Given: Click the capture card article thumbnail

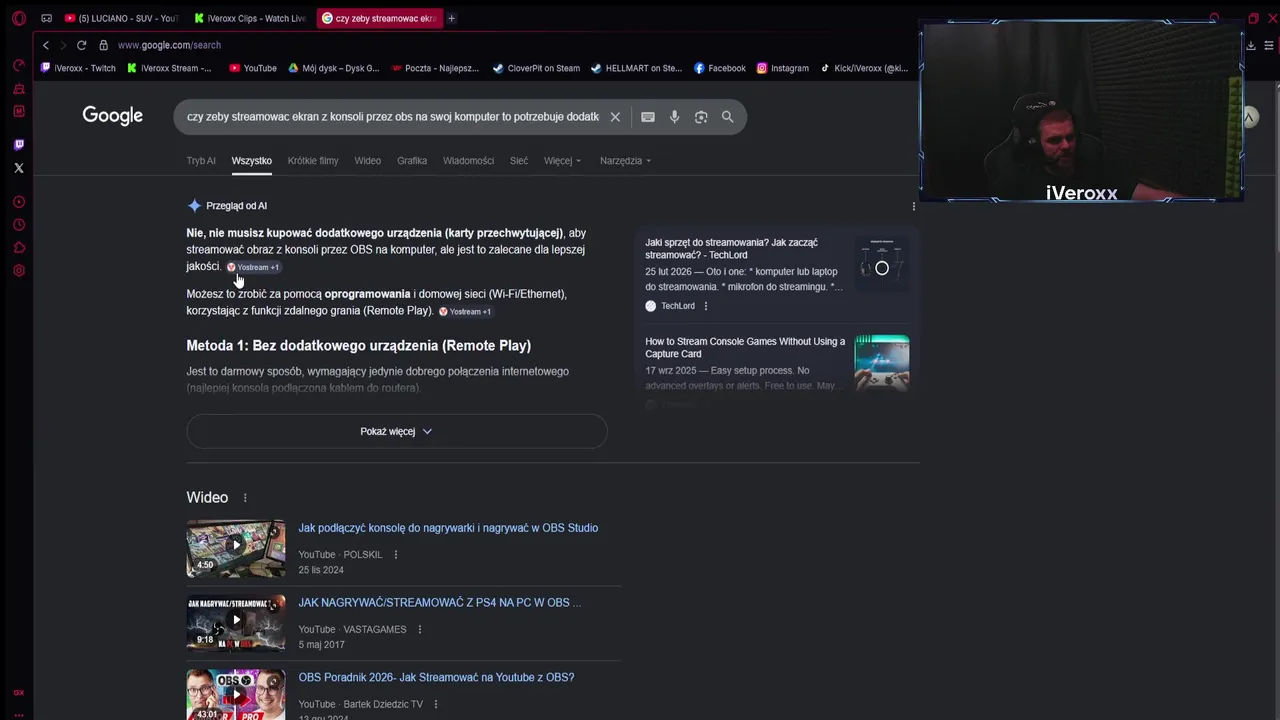Looking at the screenshot, I should 882,362.
